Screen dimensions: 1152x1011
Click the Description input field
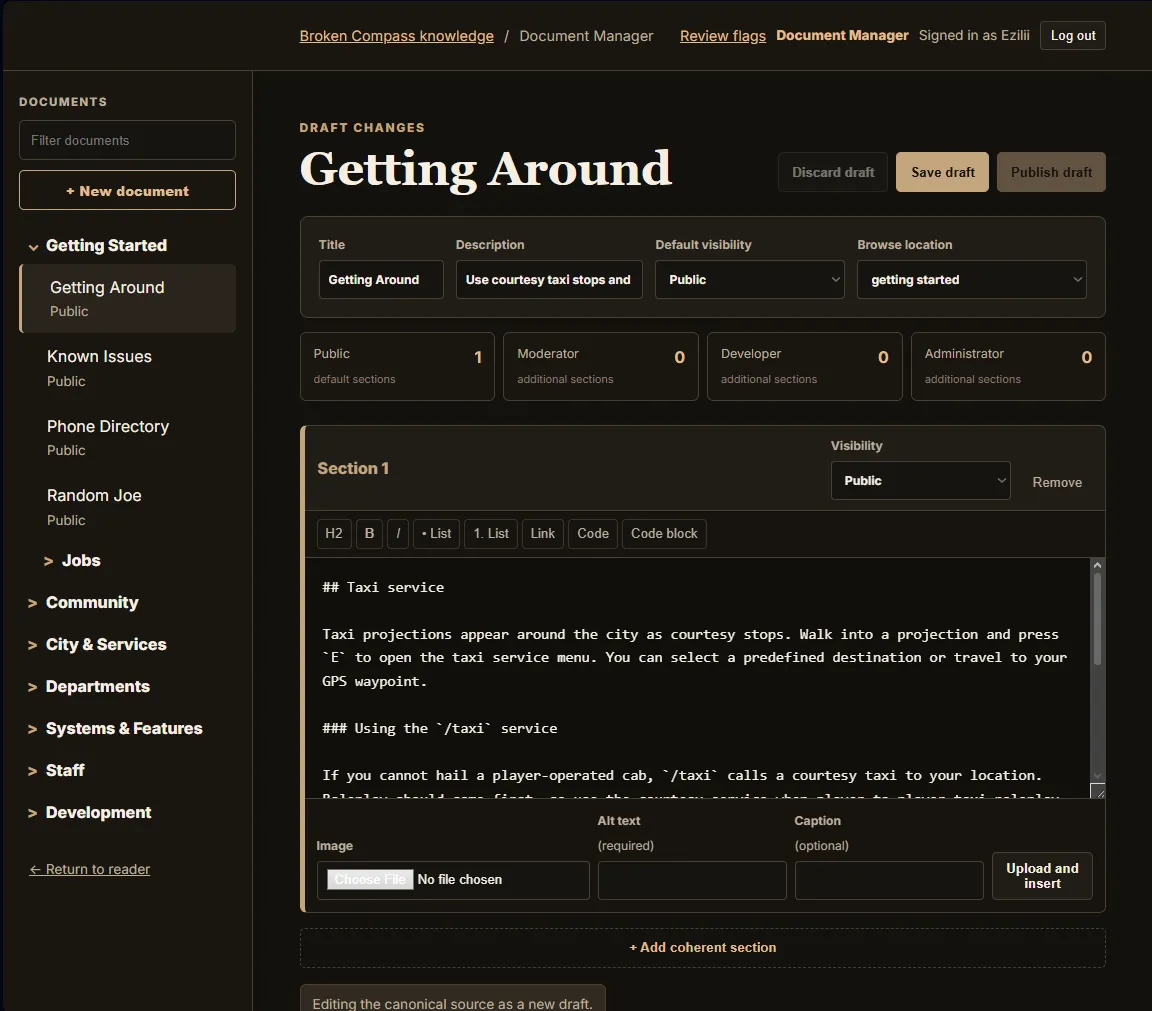pos(549,279)
